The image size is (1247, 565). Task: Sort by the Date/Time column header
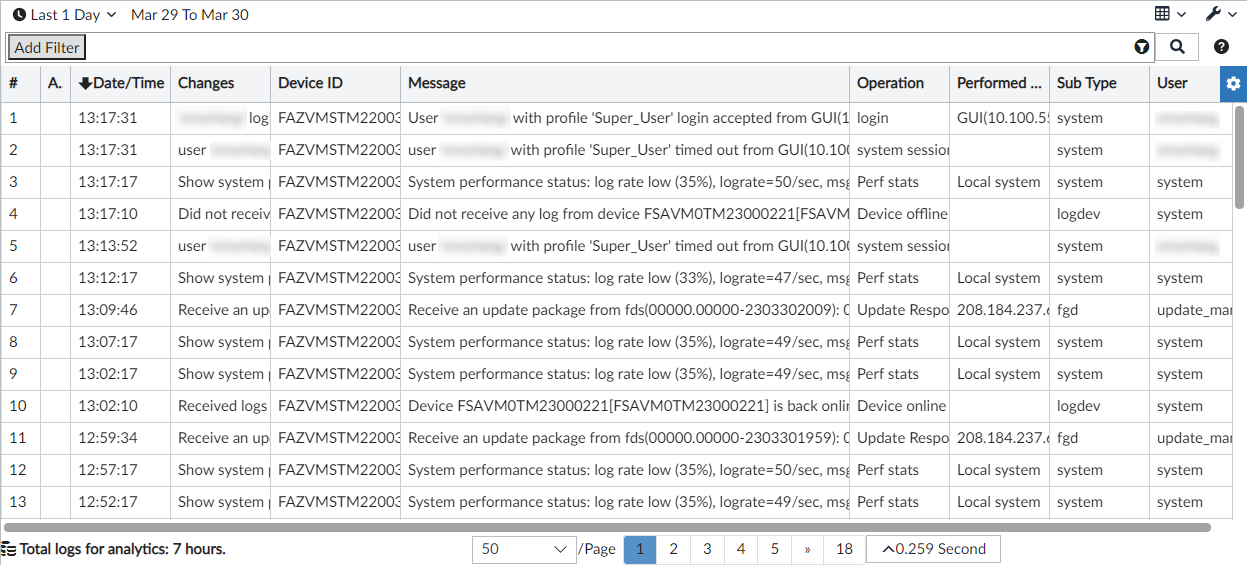(121, 83)
